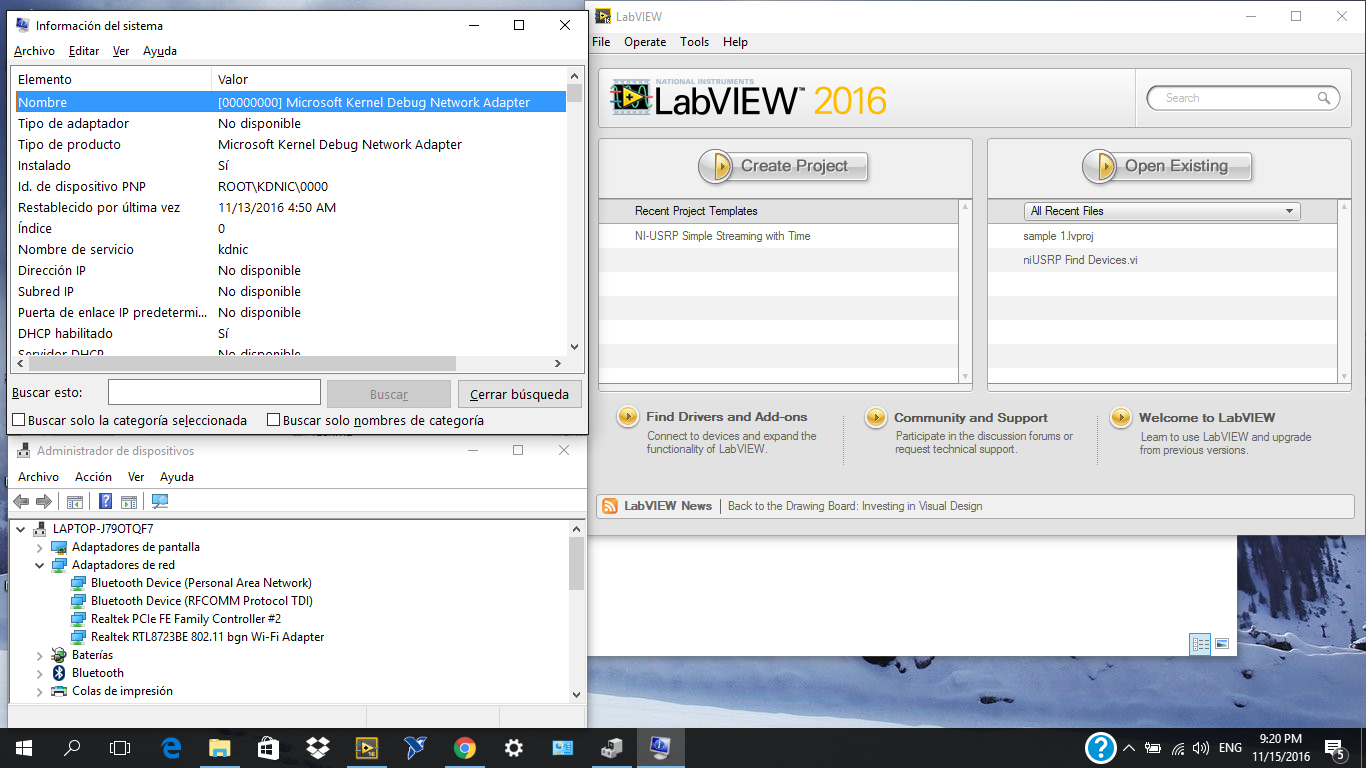Click the Back arrow in Administrador de dispositivos
Viewport: 1366px width, 768px height.
click(21, 502)
